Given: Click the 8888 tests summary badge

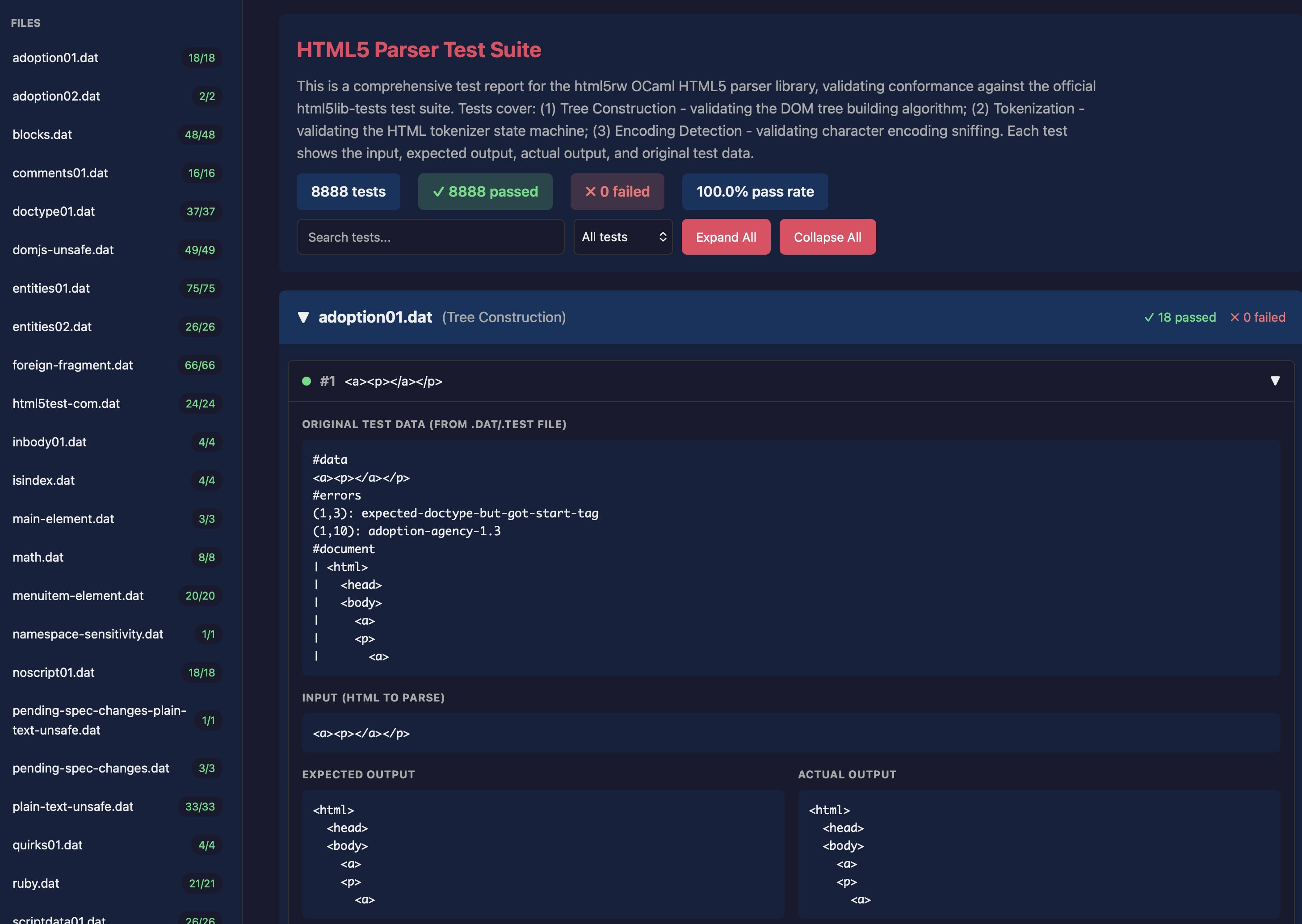Looking at the screenshot, I should pos(348,192).
